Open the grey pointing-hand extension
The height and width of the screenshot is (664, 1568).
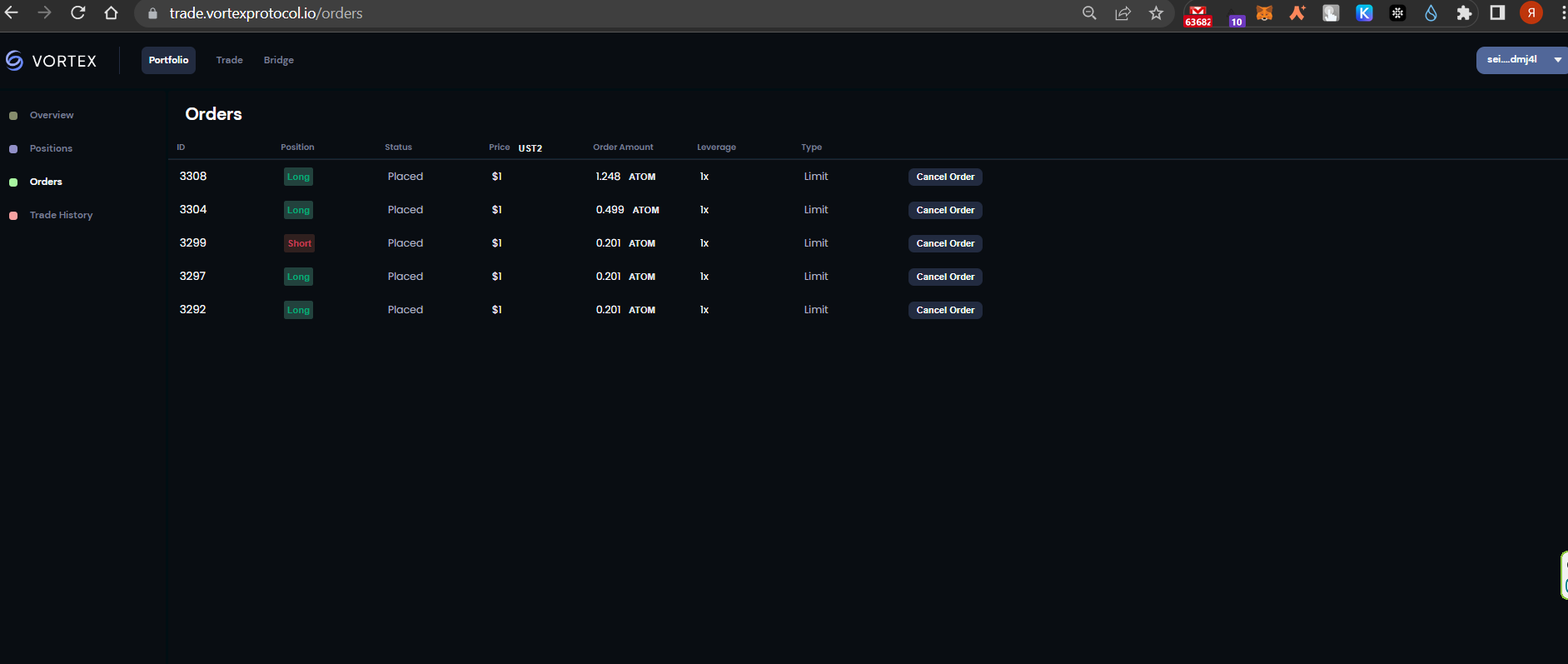pos(1331,12)
